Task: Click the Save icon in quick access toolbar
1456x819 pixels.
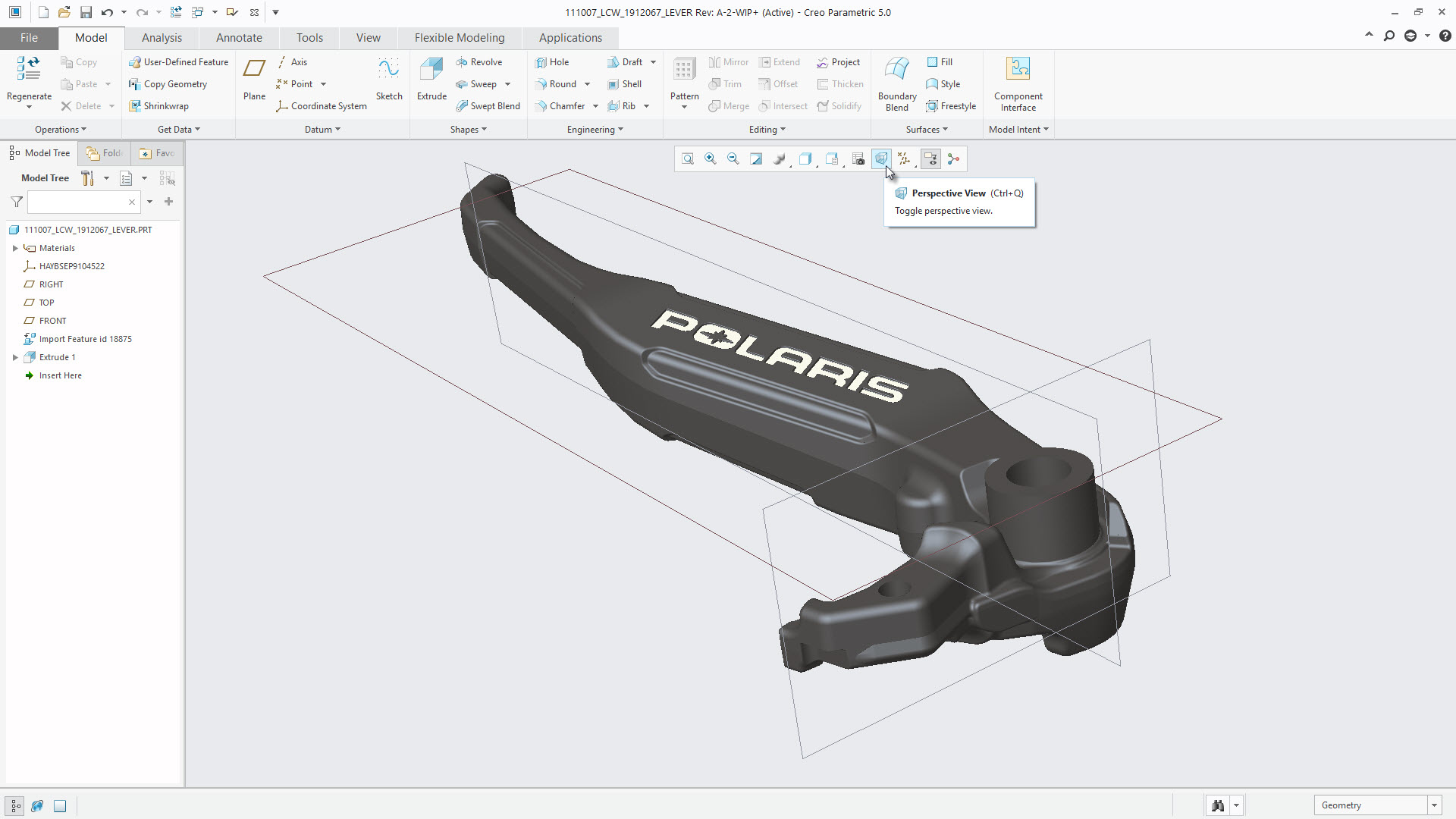Action: pyautogui.click(x=86, y=12)
